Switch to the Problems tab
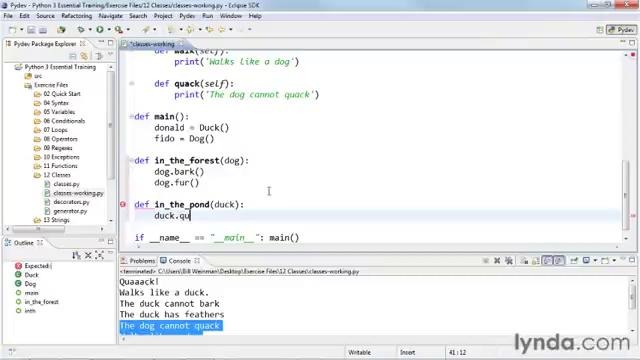640x360 pixels. [x=138, y=260]
